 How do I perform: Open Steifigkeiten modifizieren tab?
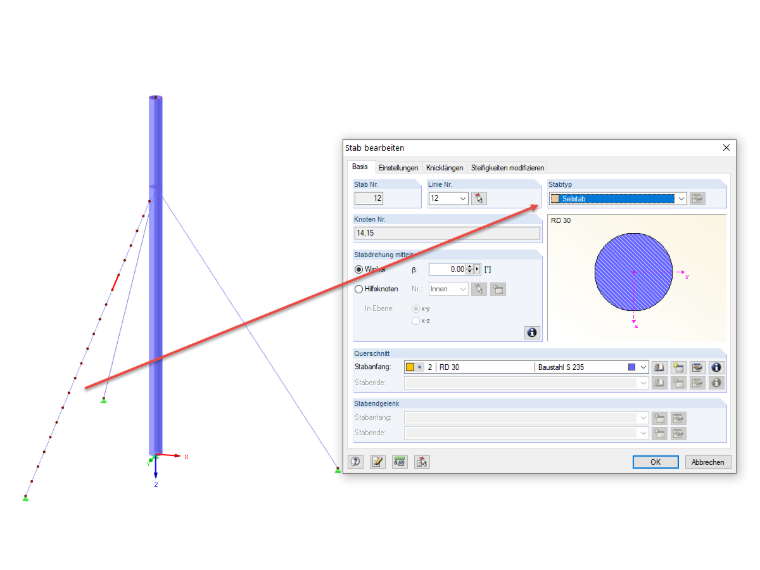[507, 168]
